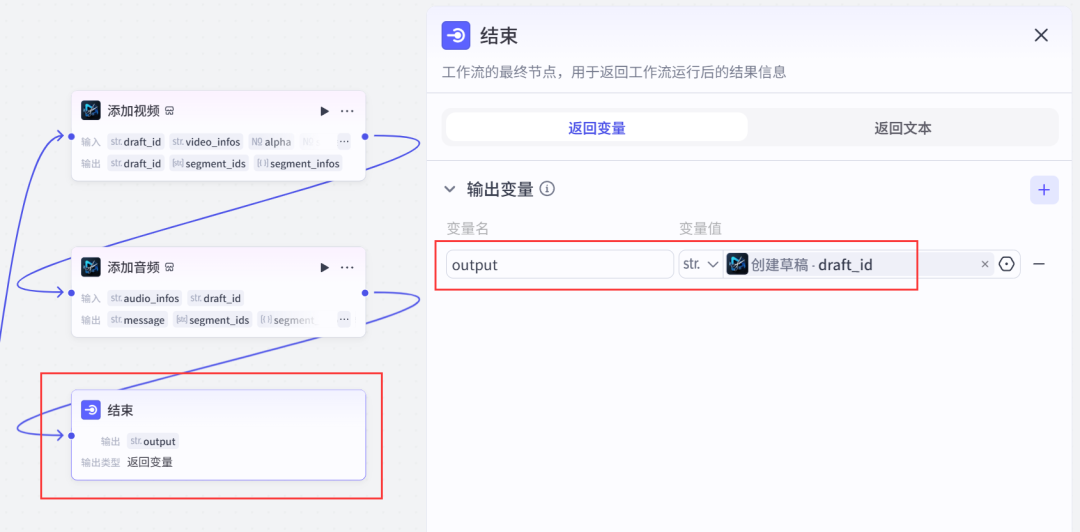Screen dimensions: 1080x532
Task: Open the str. type dropdown
Action: coord(700,265)
